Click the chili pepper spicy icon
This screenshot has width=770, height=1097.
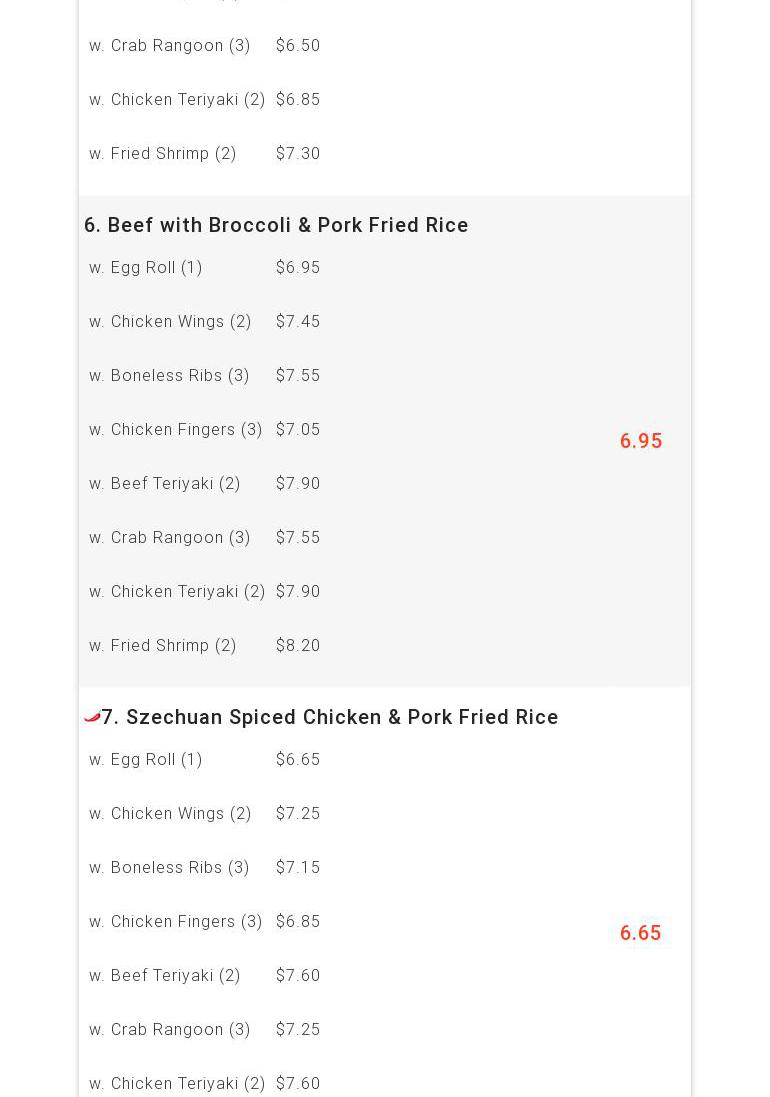(x=92, y=716)
